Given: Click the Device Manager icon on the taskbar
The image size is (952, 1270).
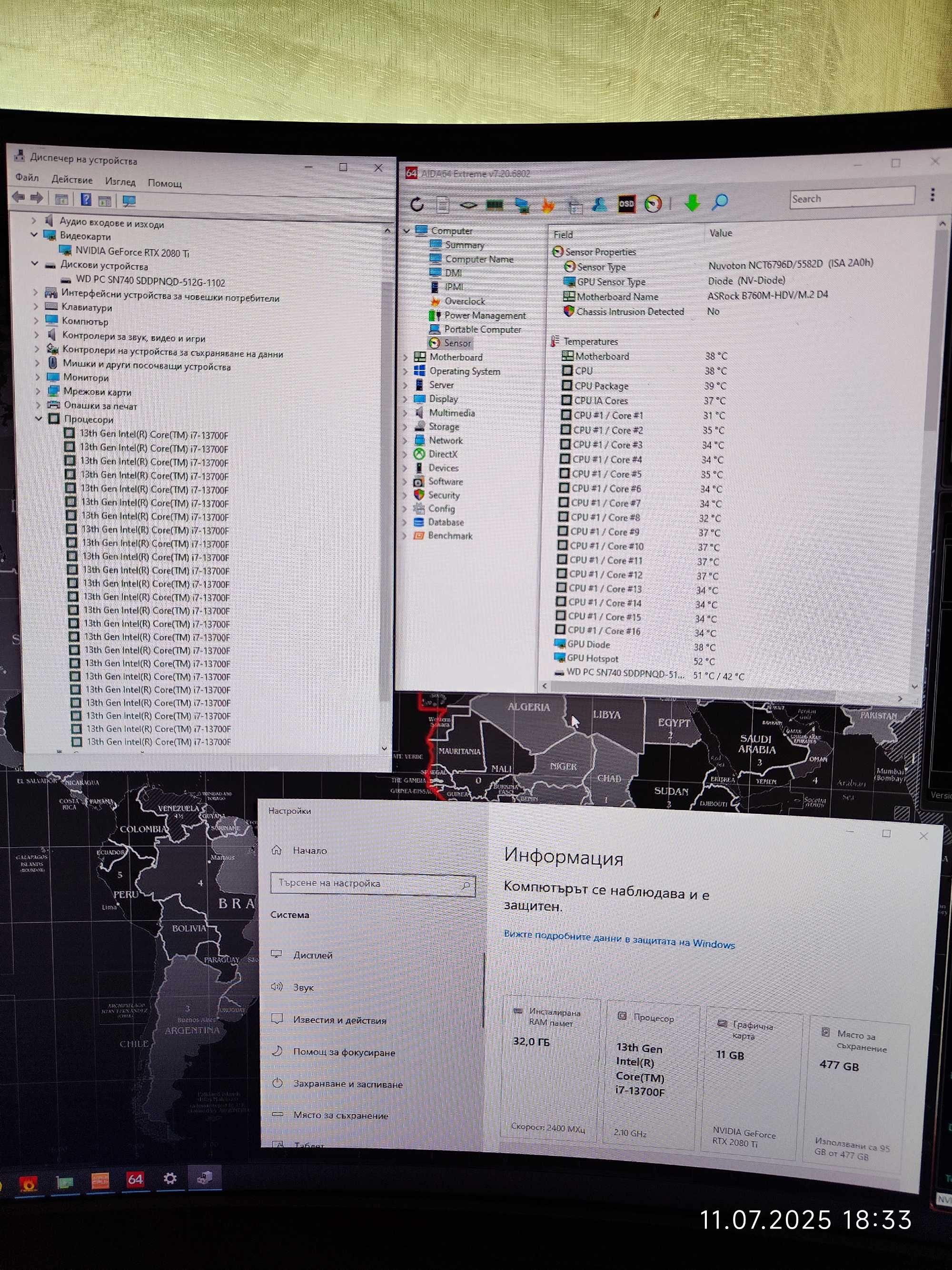Looking at the screenshot, I should (204, 1178).
